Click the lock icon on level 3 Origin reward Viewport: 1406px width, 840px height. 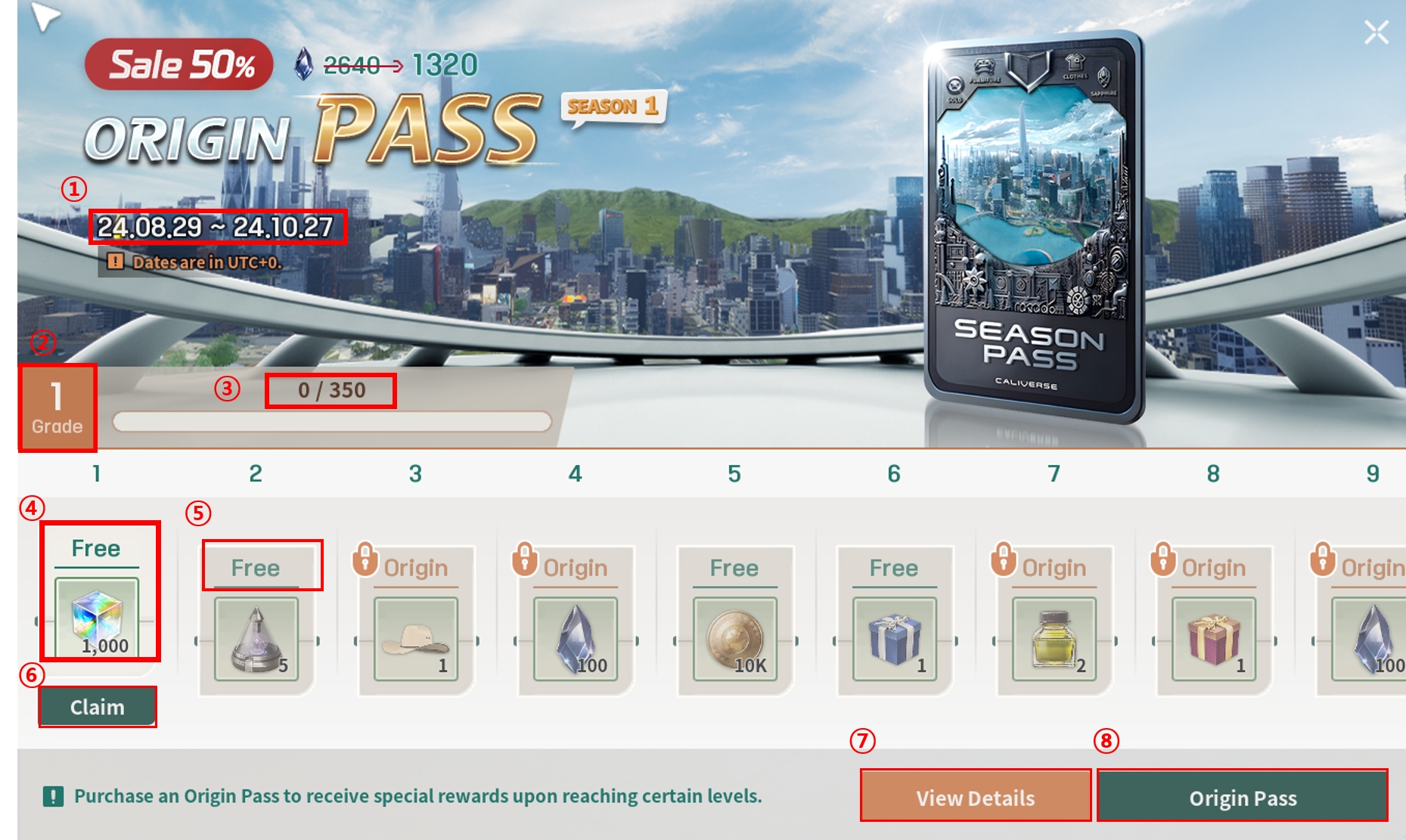point(365,559)
